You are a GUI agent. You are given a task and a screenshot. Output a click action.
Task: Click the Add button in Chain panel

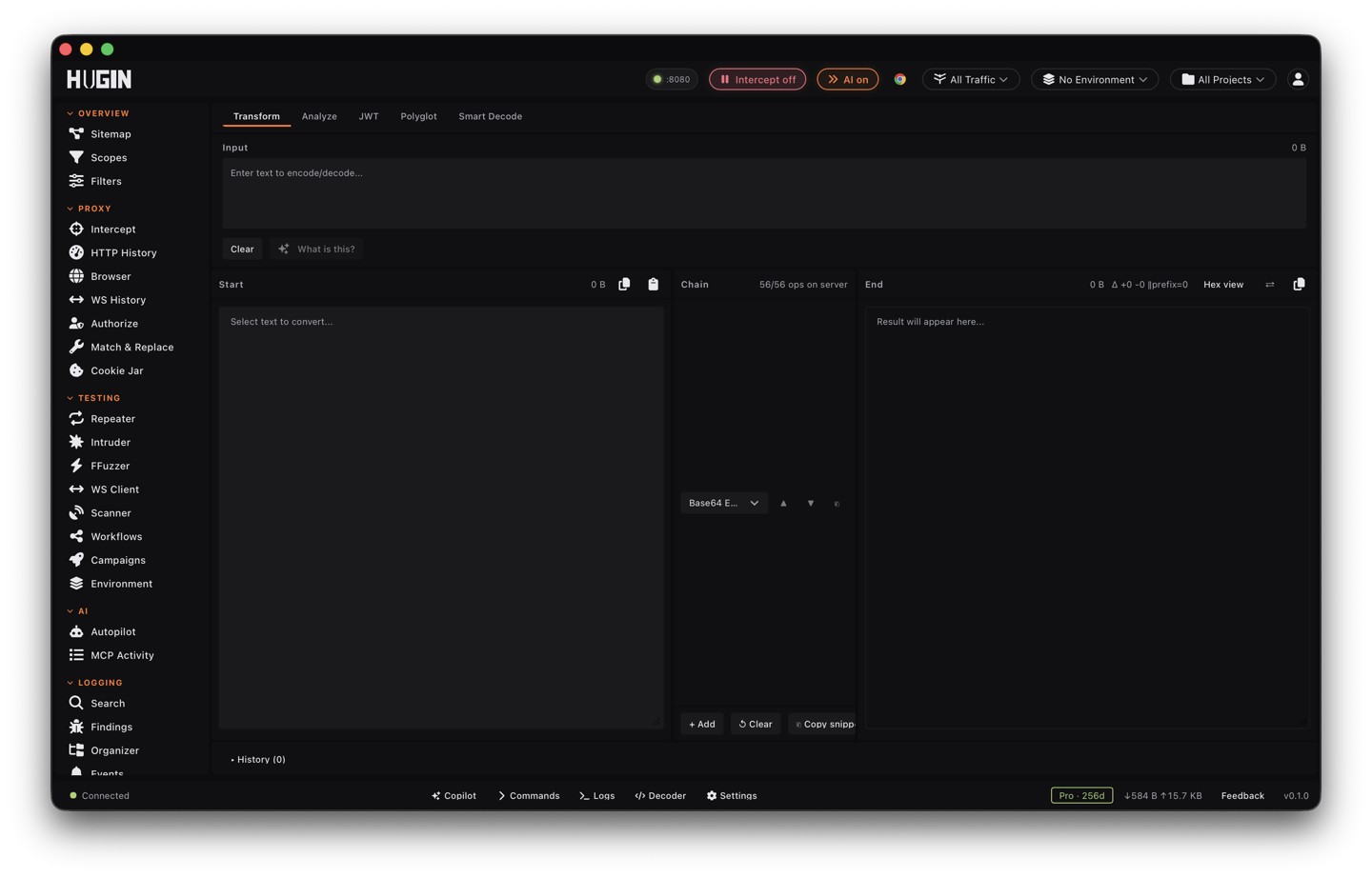[x=702, y=724]
